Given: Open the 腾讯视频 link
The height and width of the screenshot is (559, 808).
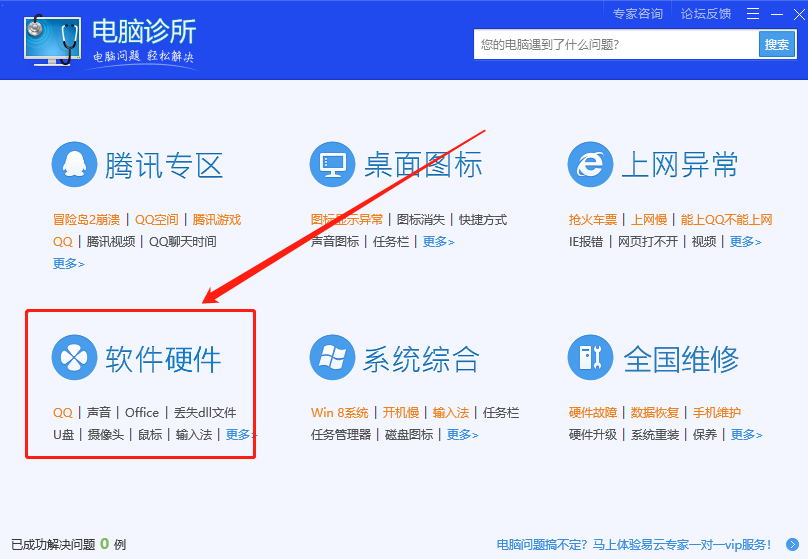Looking at the screenshot, I should point(111,241).
